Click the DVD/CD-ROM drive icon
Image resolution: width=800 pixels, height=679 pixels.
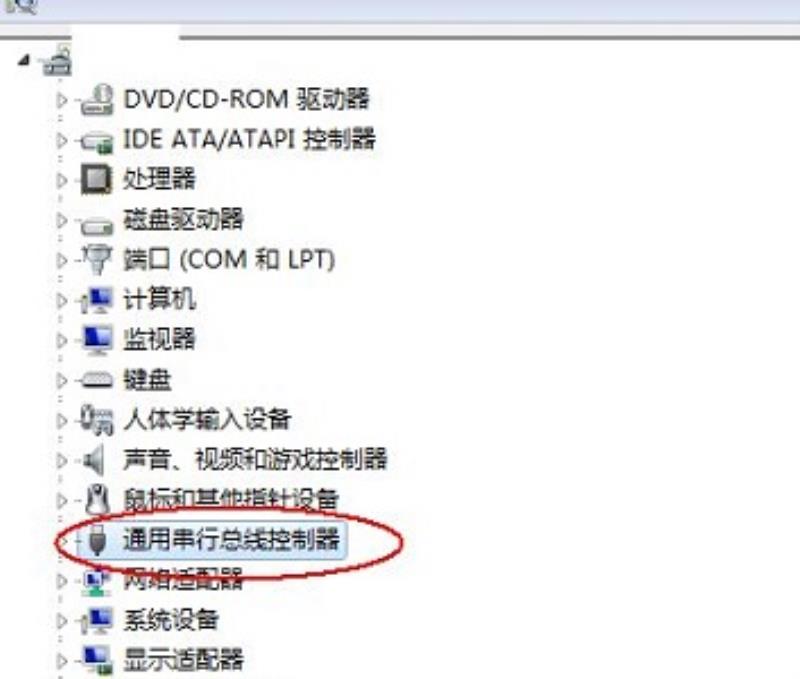pos(97,99)
